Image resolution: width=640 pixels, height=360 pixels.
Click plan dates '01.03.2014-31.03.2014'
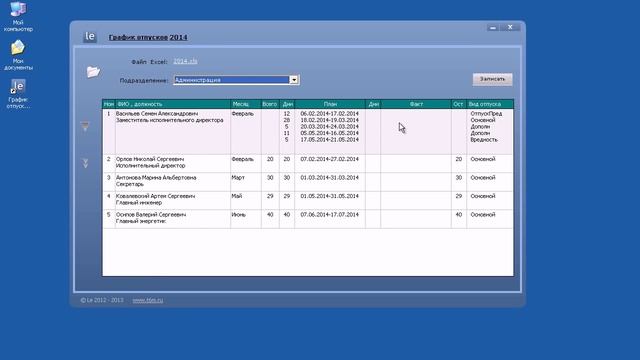[x=329, y=178]
